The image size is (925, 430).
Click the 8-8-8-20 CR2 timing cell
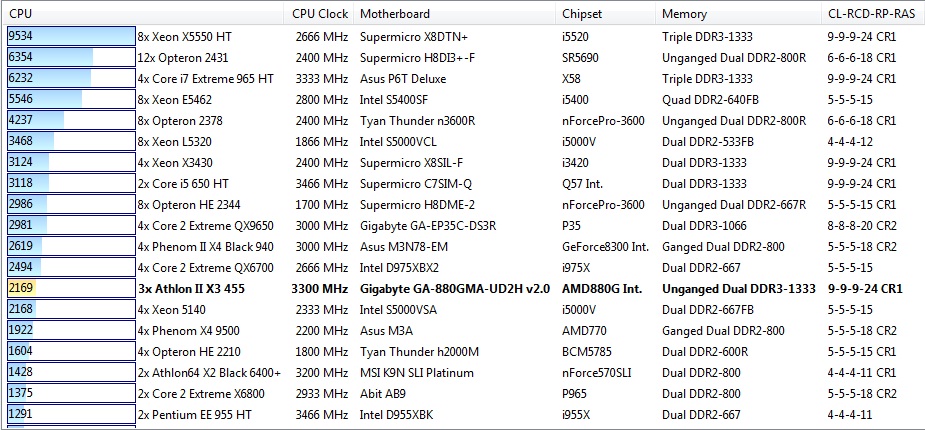[x=862, y=225]
